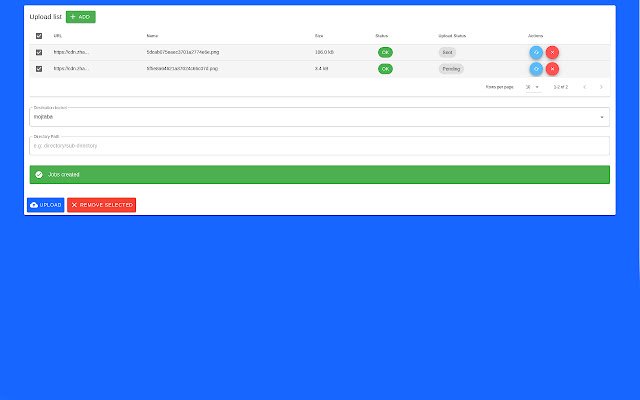Viewport: 640px width, 400px height.
Task: Click the blue refresh icon in the Pending row
Action: [536, 69]
